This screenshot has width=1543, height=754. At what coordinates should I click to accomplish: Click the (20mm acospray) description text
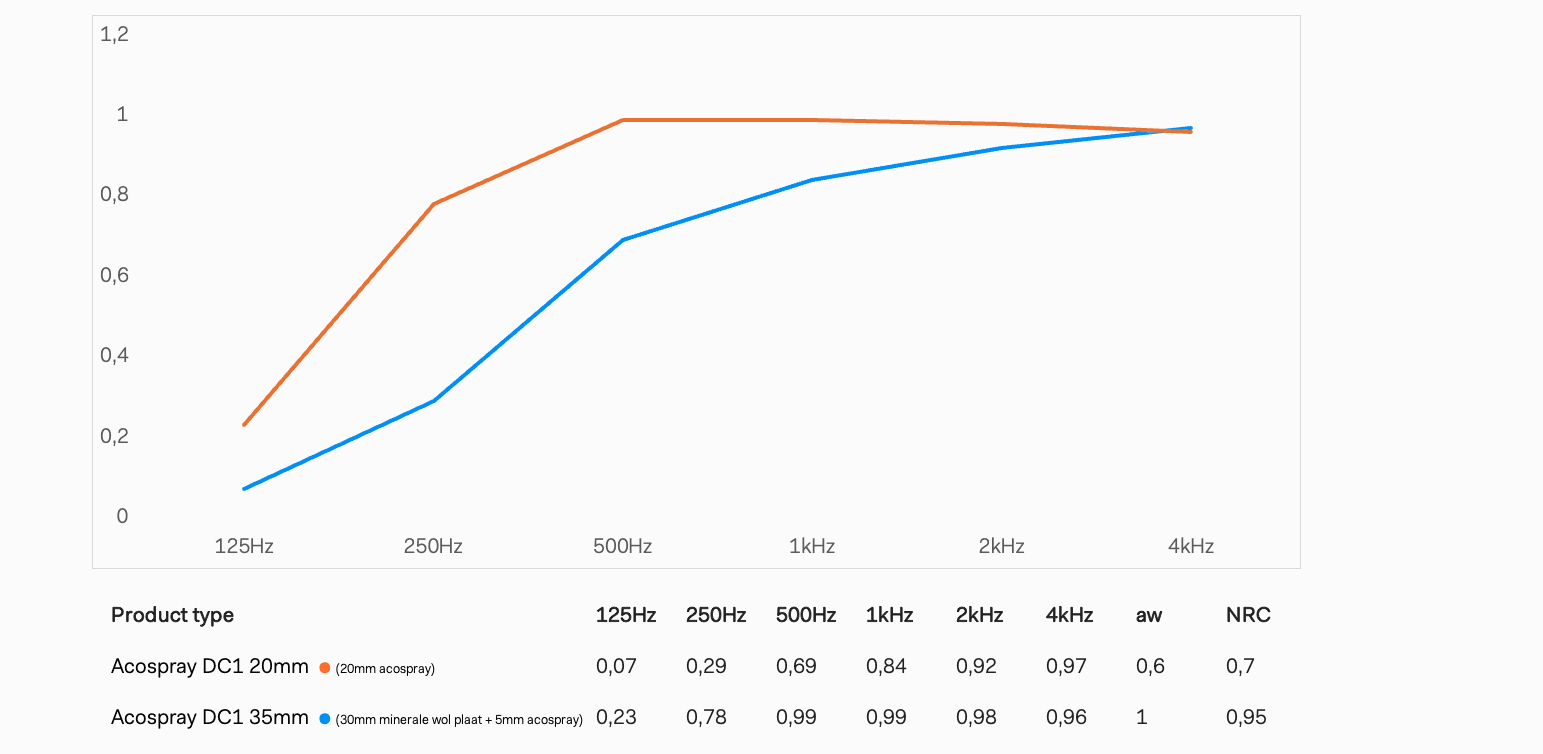pos(385,669)
